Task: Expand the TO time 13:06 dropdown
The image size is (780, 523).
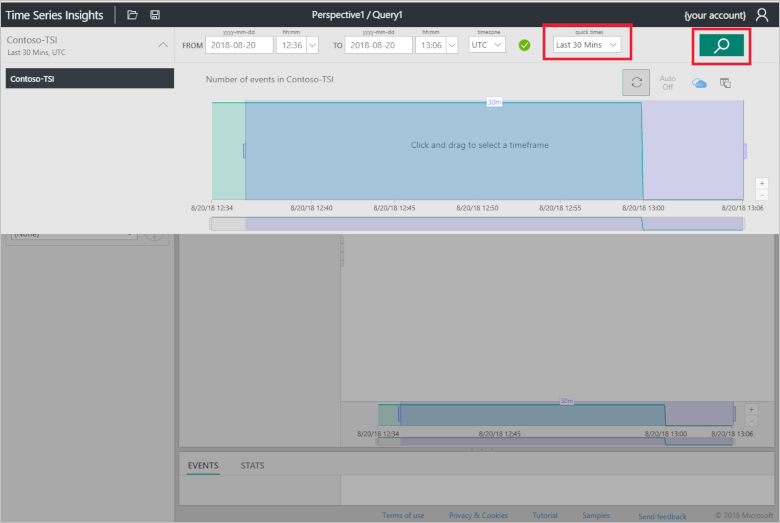Action: pos(452,45)
